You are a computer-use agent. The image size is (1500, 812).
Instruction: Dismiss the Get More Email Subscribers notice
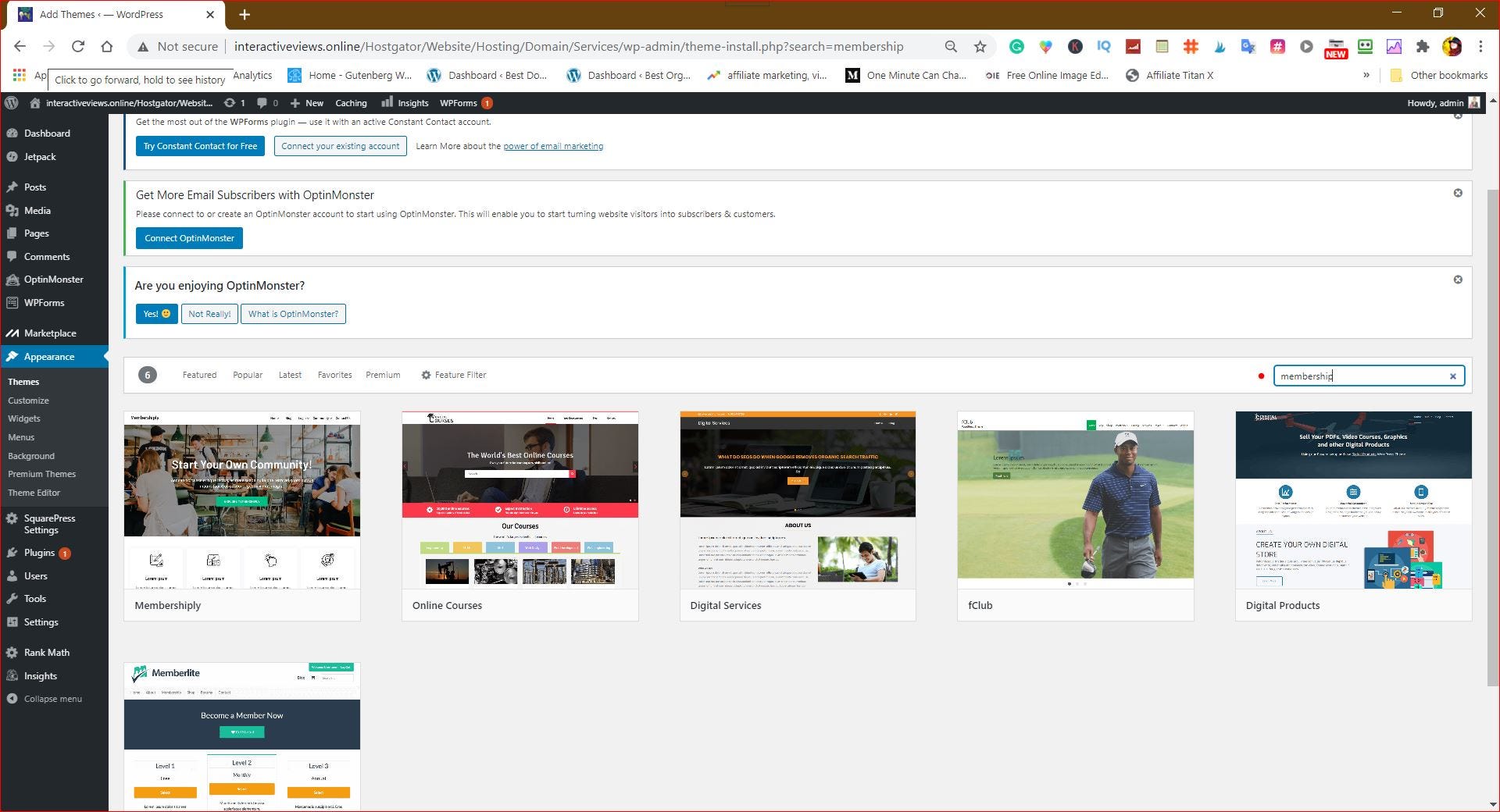tap(1458, 193)
